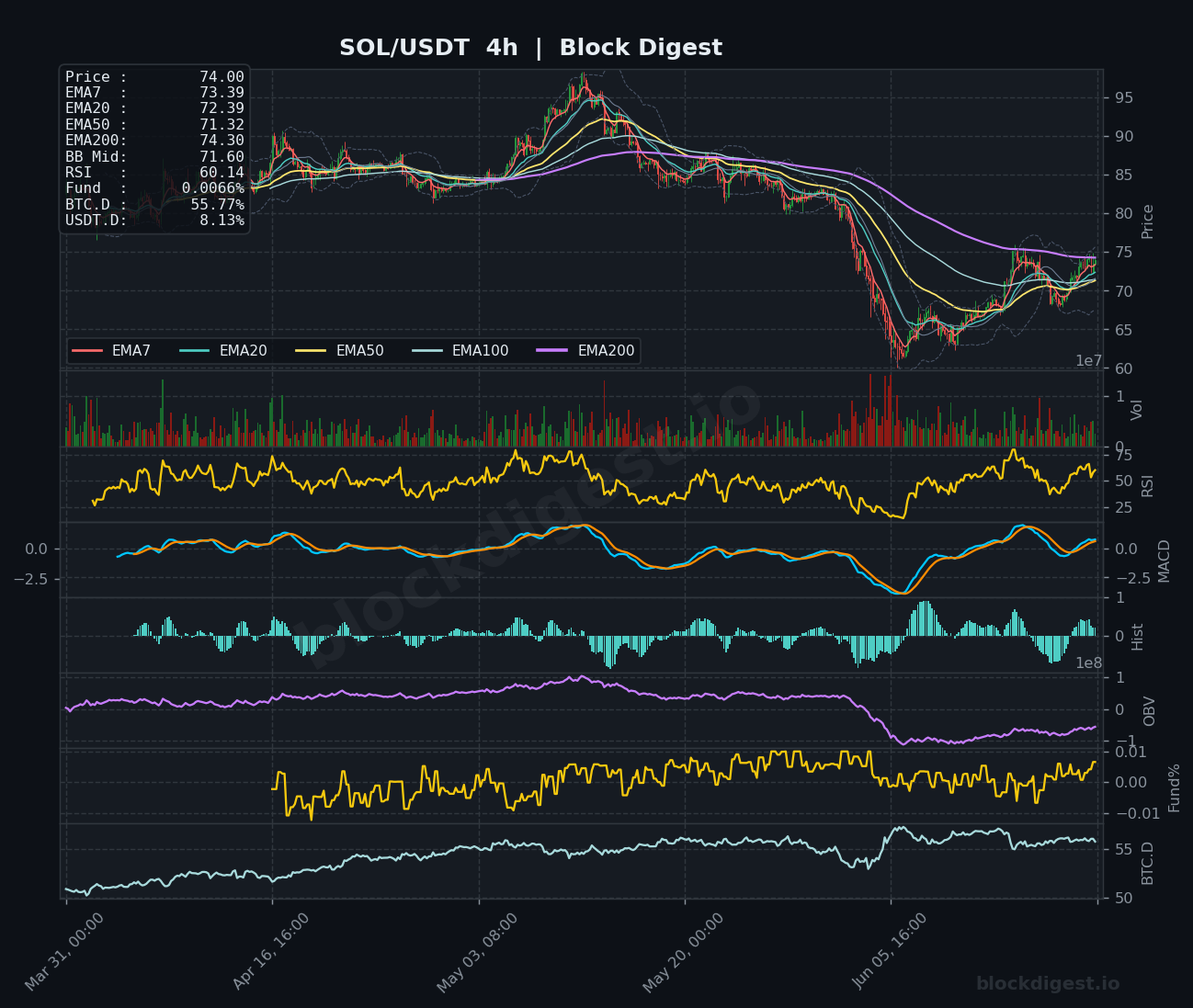Click the teal EMA20 legend line swatch

(x=195, y=351)
